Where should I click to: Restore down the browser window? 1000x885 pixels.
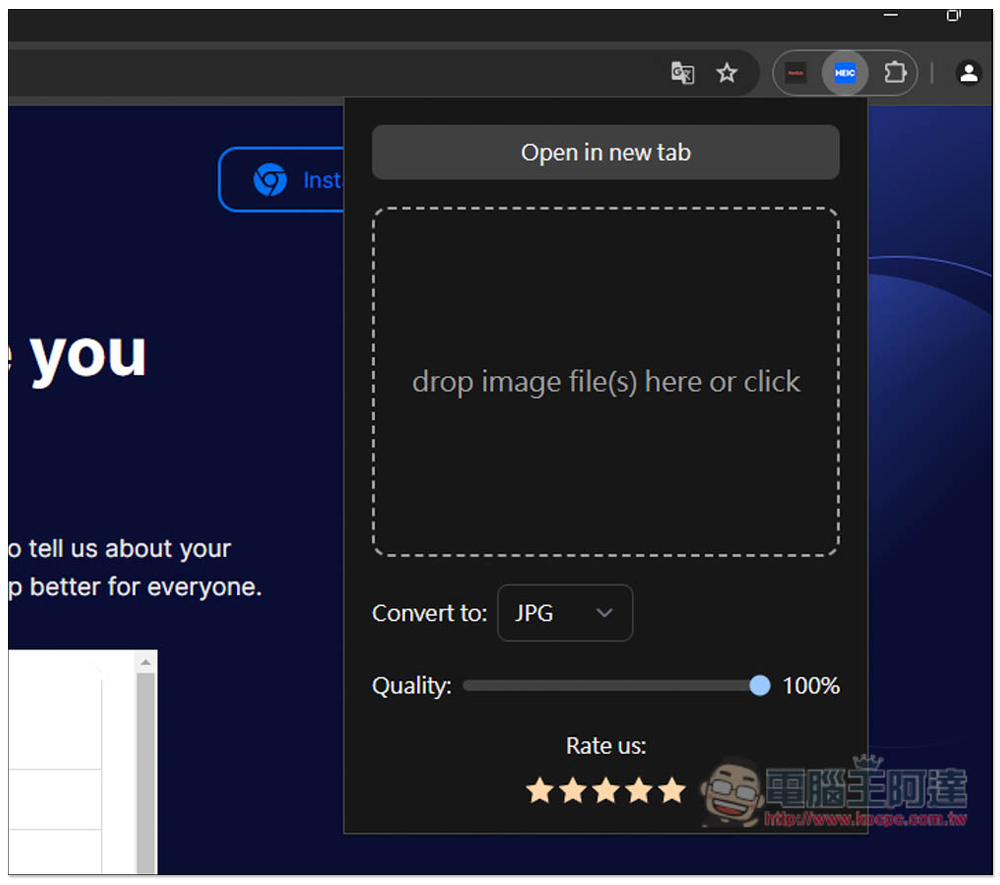pyautogui.click(x=953, y=15)
